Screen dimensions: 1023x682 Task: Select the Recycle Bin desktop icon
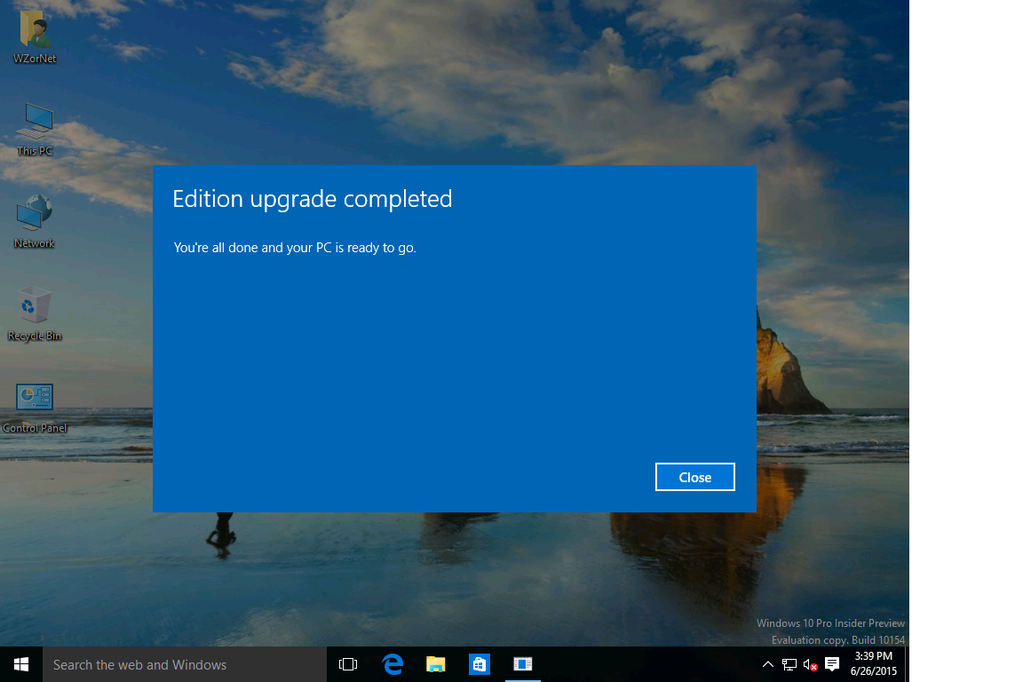point(35,314)
